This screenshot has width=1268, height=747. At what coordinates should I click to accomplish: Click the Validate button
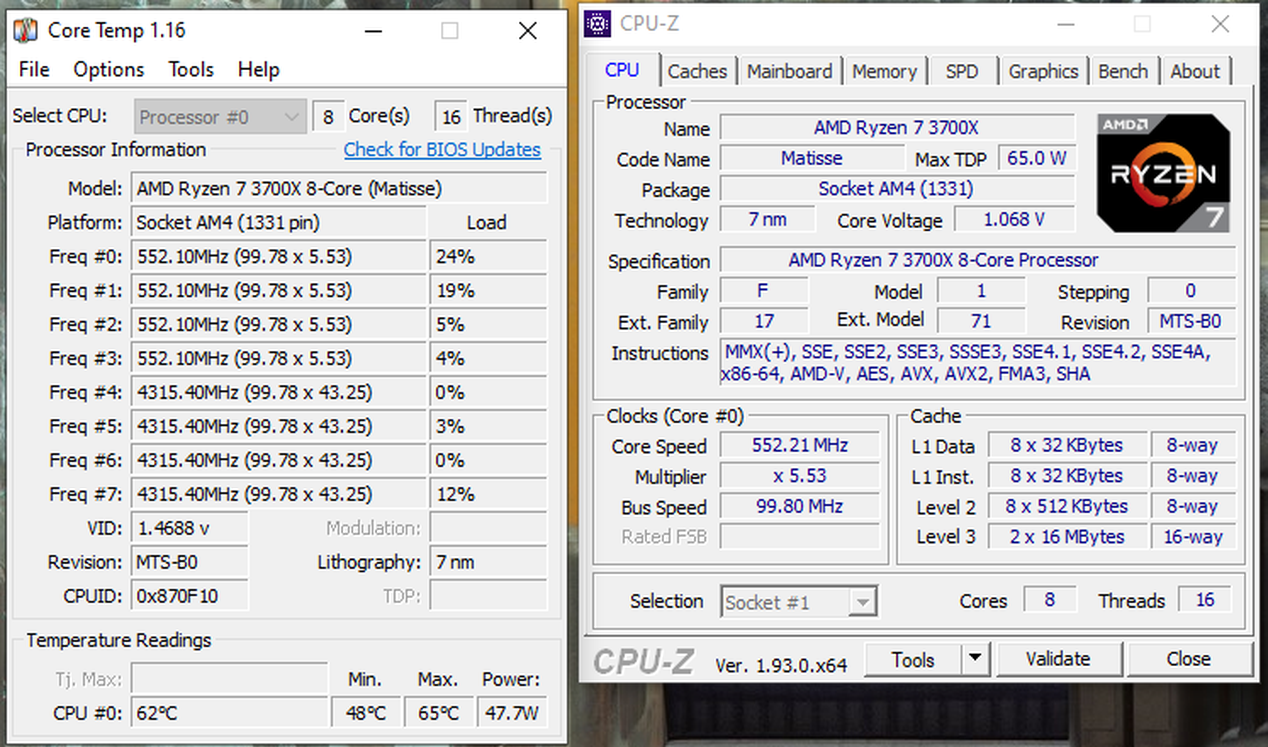coord(1058,659)
